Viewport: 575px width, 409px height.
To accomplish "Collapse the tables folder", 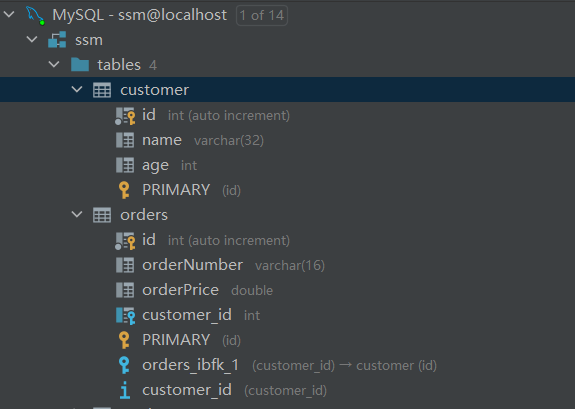I will click(x=54, y=64).
